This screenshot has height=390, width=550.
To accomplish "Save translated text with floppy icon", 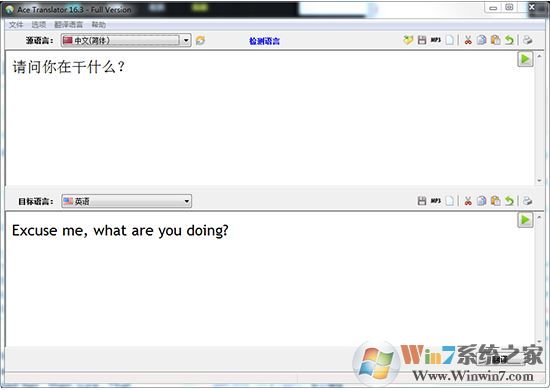I will pos(422,201).
